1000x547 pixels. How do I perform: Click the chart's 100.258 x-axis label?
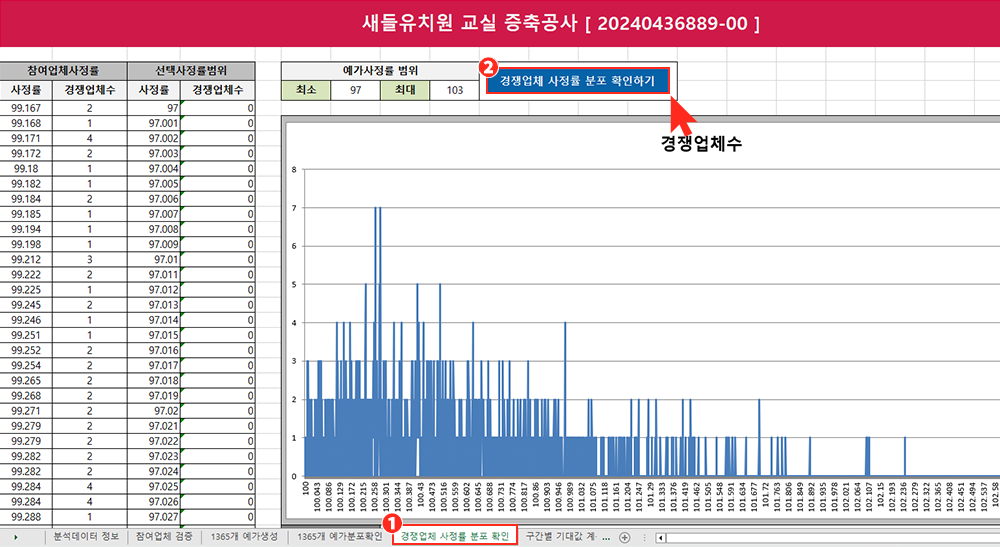375,497
